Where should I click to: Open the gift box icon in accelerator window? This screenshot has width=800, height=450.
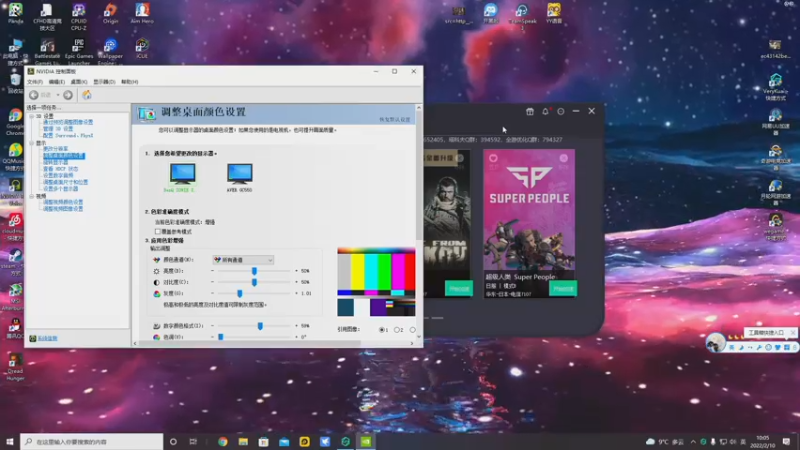coord(530,111)
